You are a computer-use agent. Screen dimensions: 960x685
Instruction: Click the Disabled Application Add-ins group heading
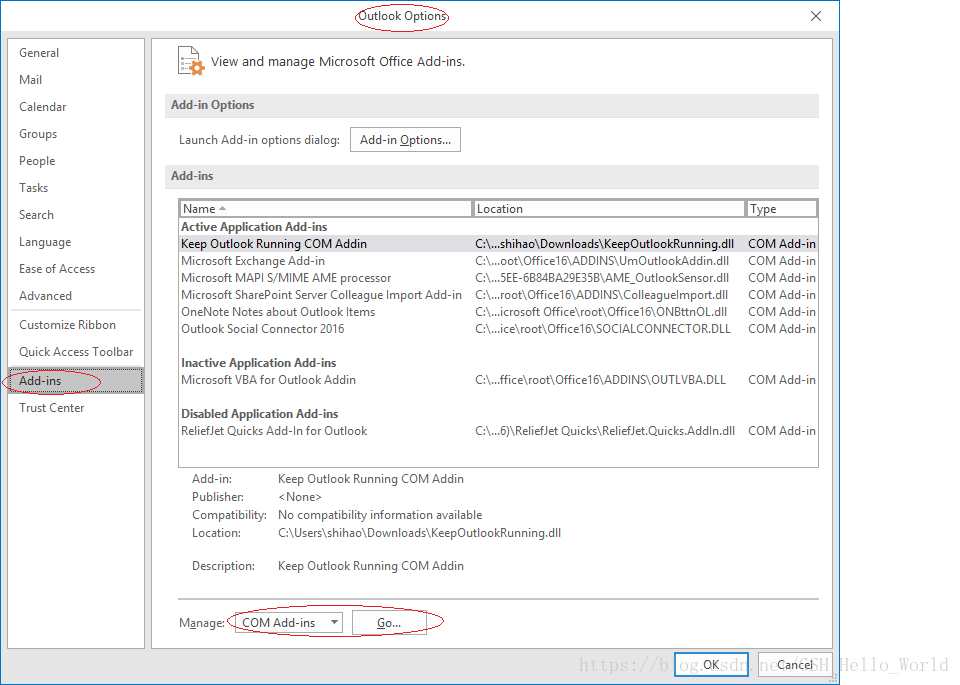click(x=260, y=414)
